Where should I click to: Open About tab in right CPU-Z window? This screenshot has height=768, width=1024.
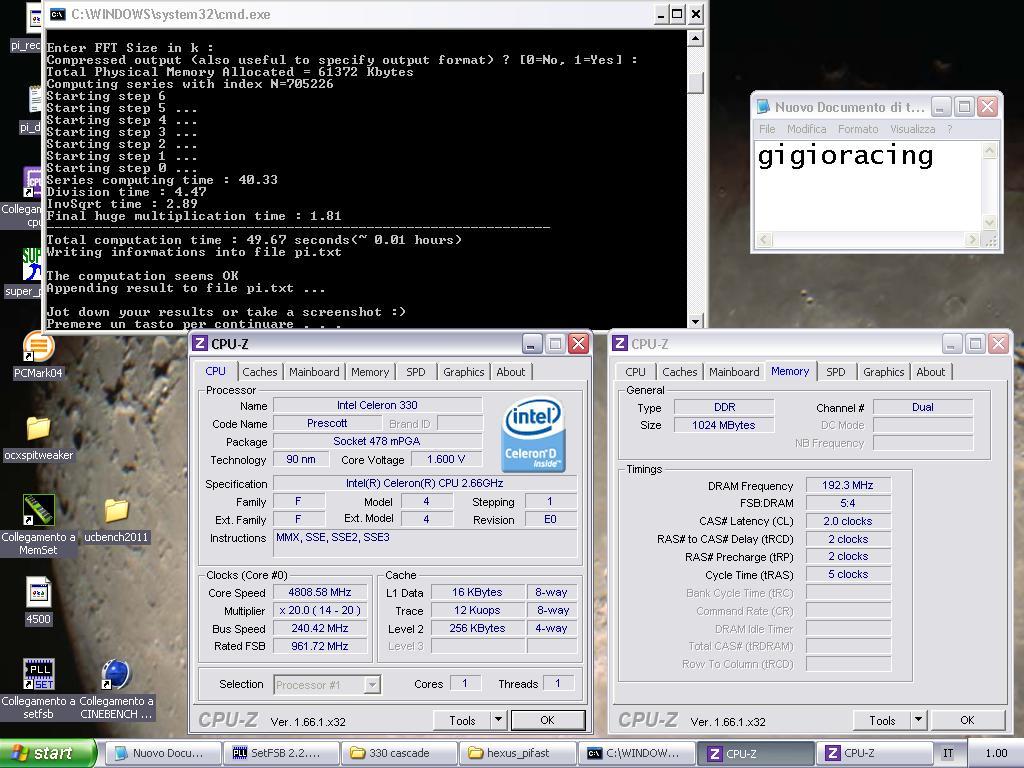(x=931, y=372)
